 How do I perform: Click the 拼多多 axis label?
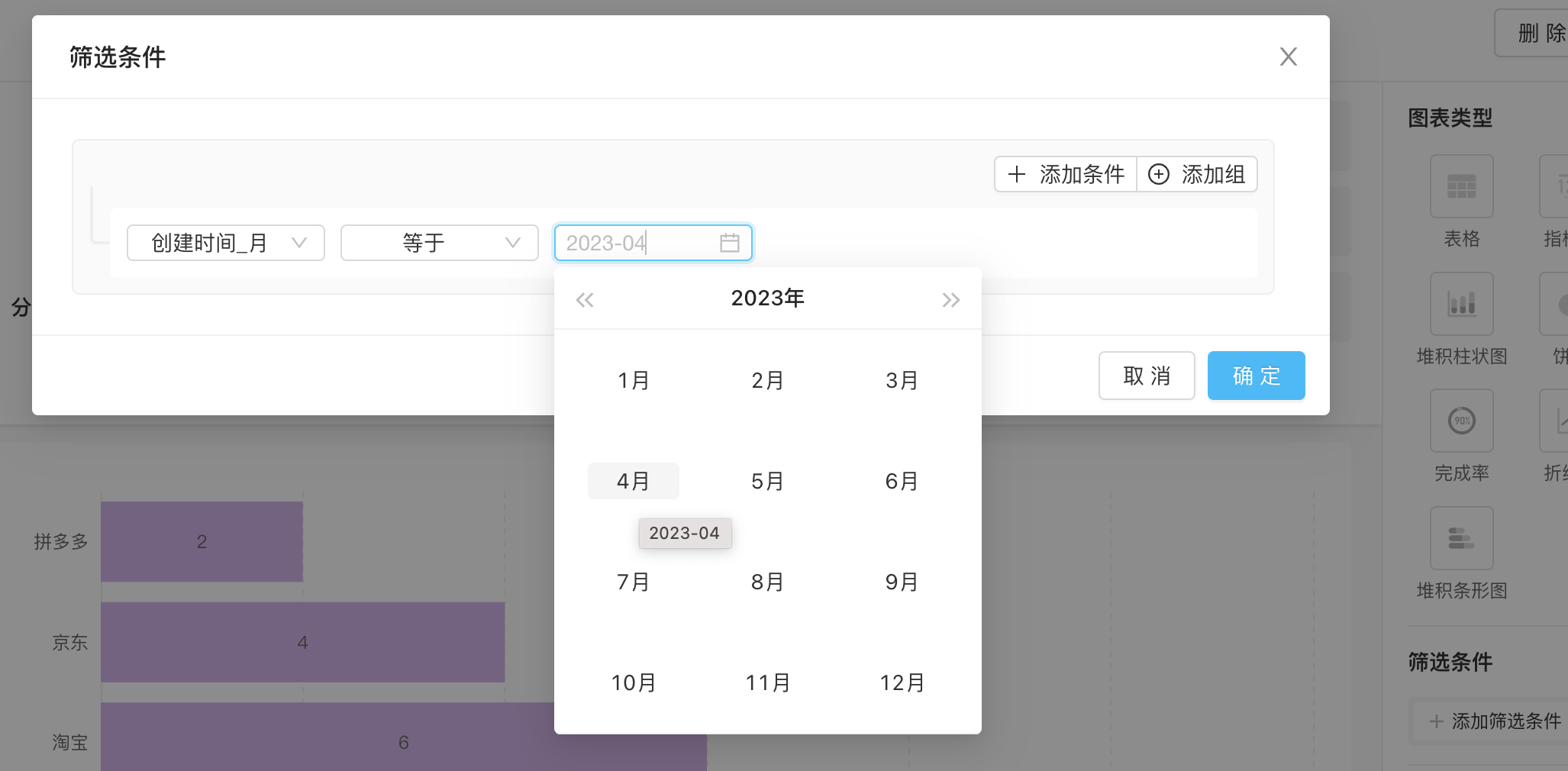61,542
